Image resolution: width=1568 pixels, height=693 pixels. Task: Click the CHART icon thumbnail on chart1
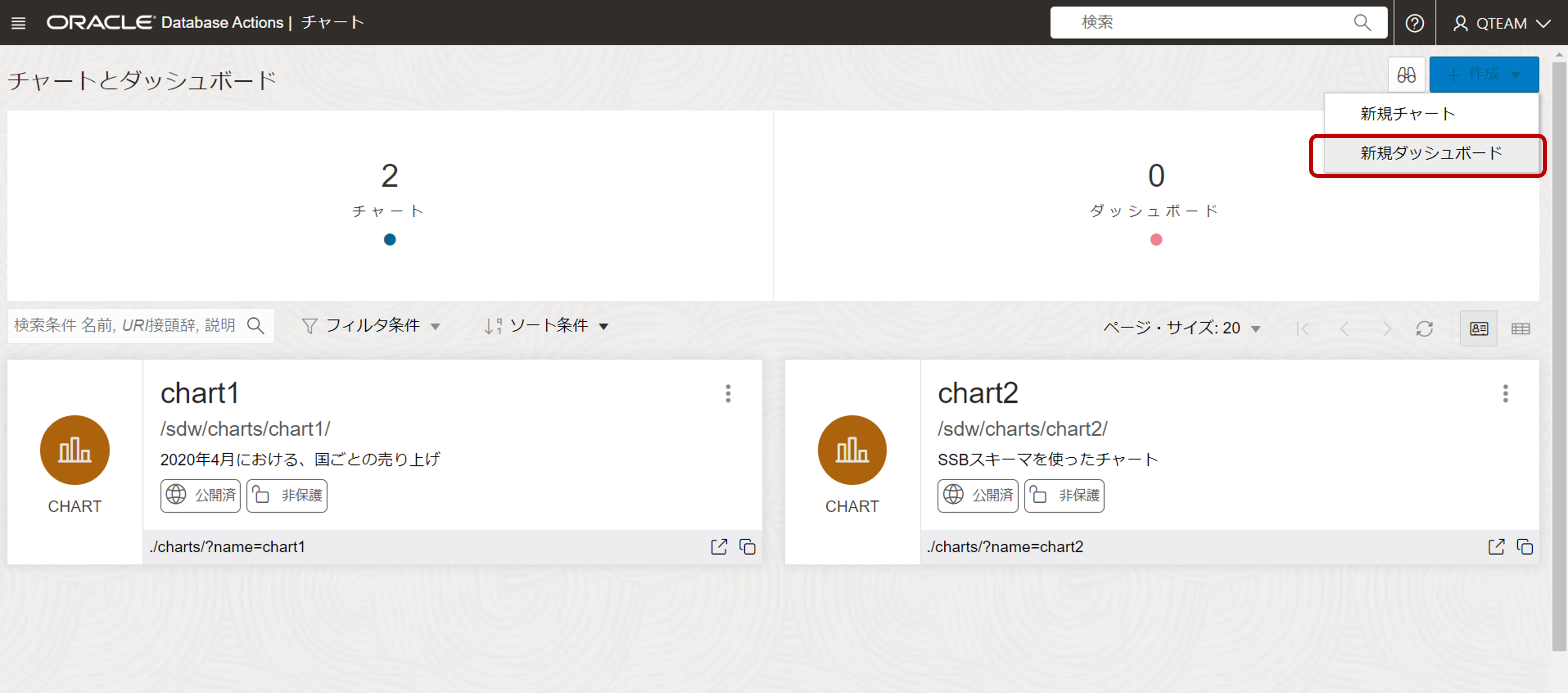point(74,450)
